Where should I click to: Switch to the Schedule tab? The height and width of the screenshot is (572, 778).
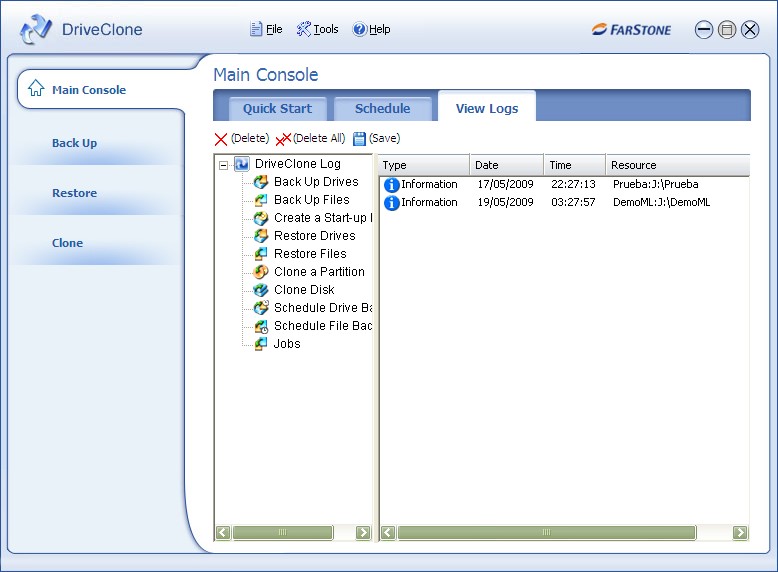pos(382,108)
